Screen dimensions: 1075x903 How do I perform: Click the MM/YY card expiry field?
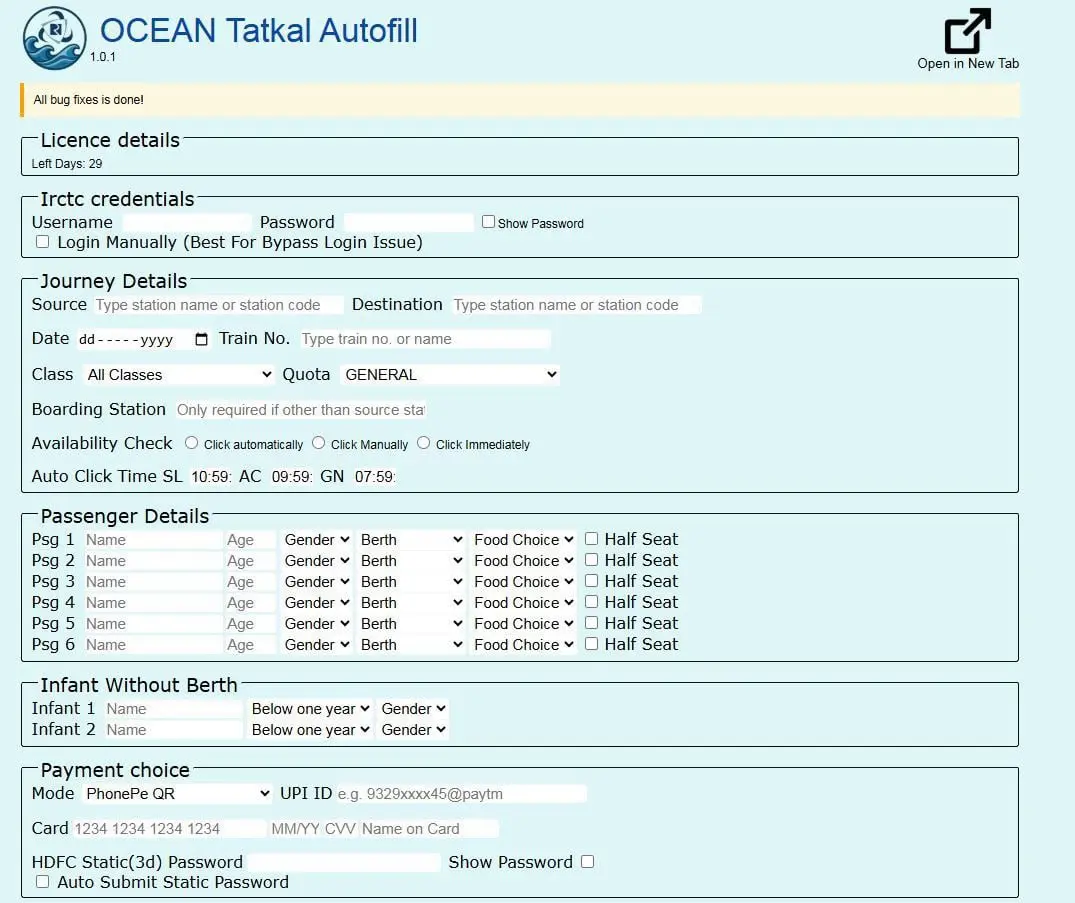tap(295, 828)
